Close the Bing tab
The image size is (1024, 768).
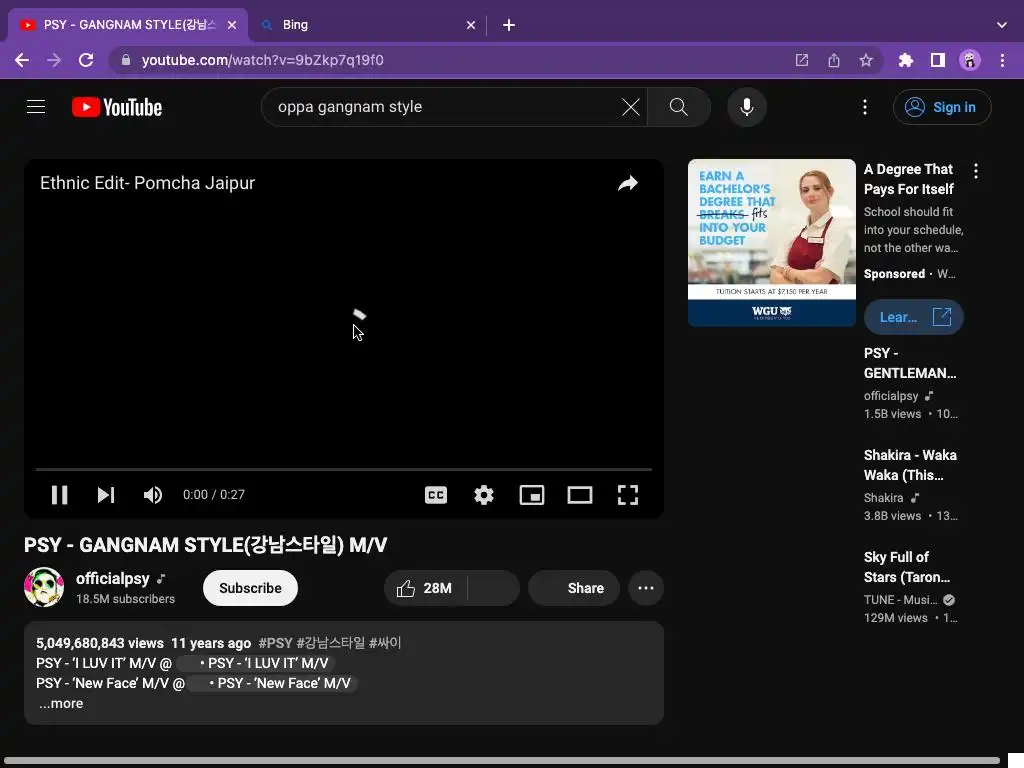471,25
